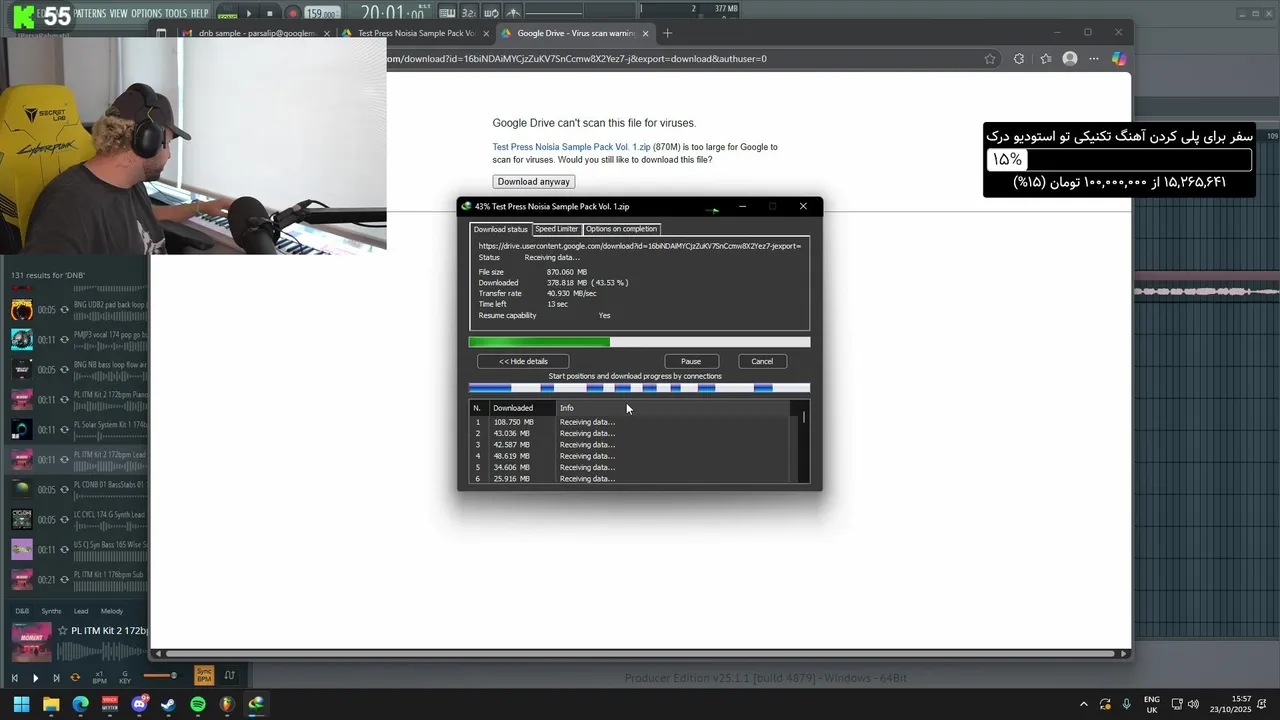Click the Synths tag in sample browser

click(51, 611)
